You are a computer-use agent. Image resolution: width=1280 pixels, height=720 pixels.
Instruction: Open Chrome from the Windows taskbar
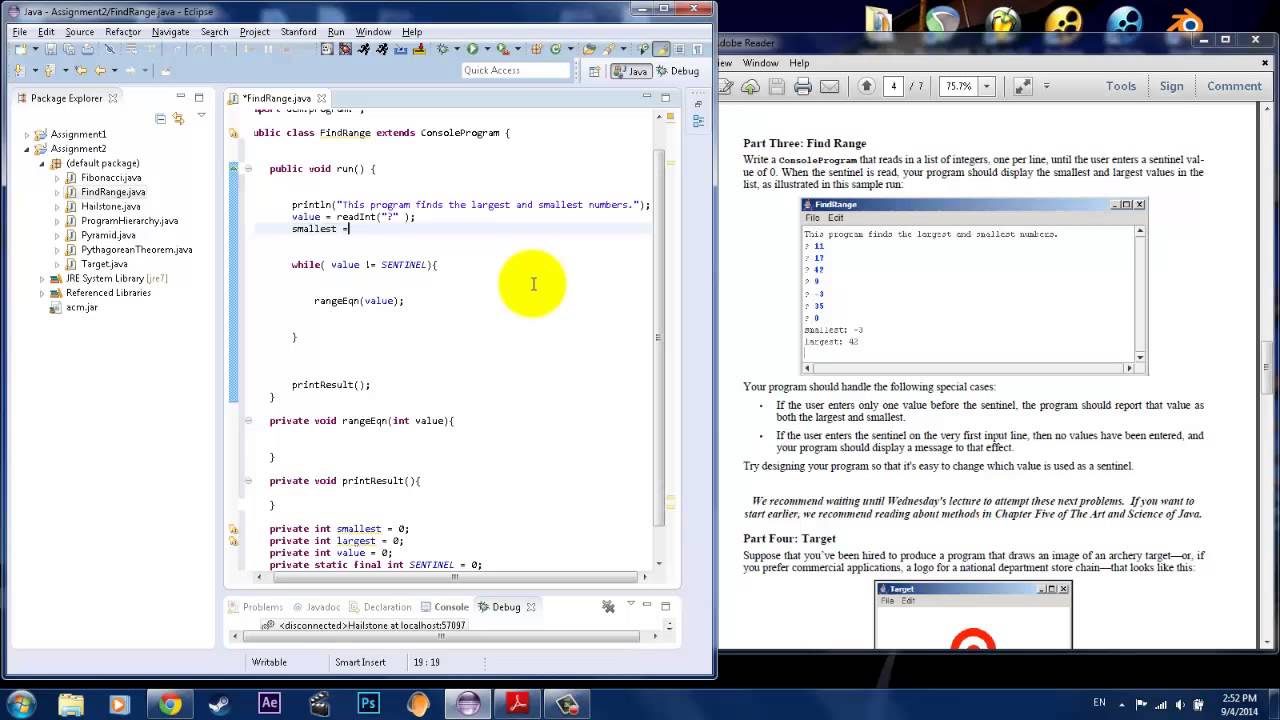pyautogui.click(x=170, y=704)
